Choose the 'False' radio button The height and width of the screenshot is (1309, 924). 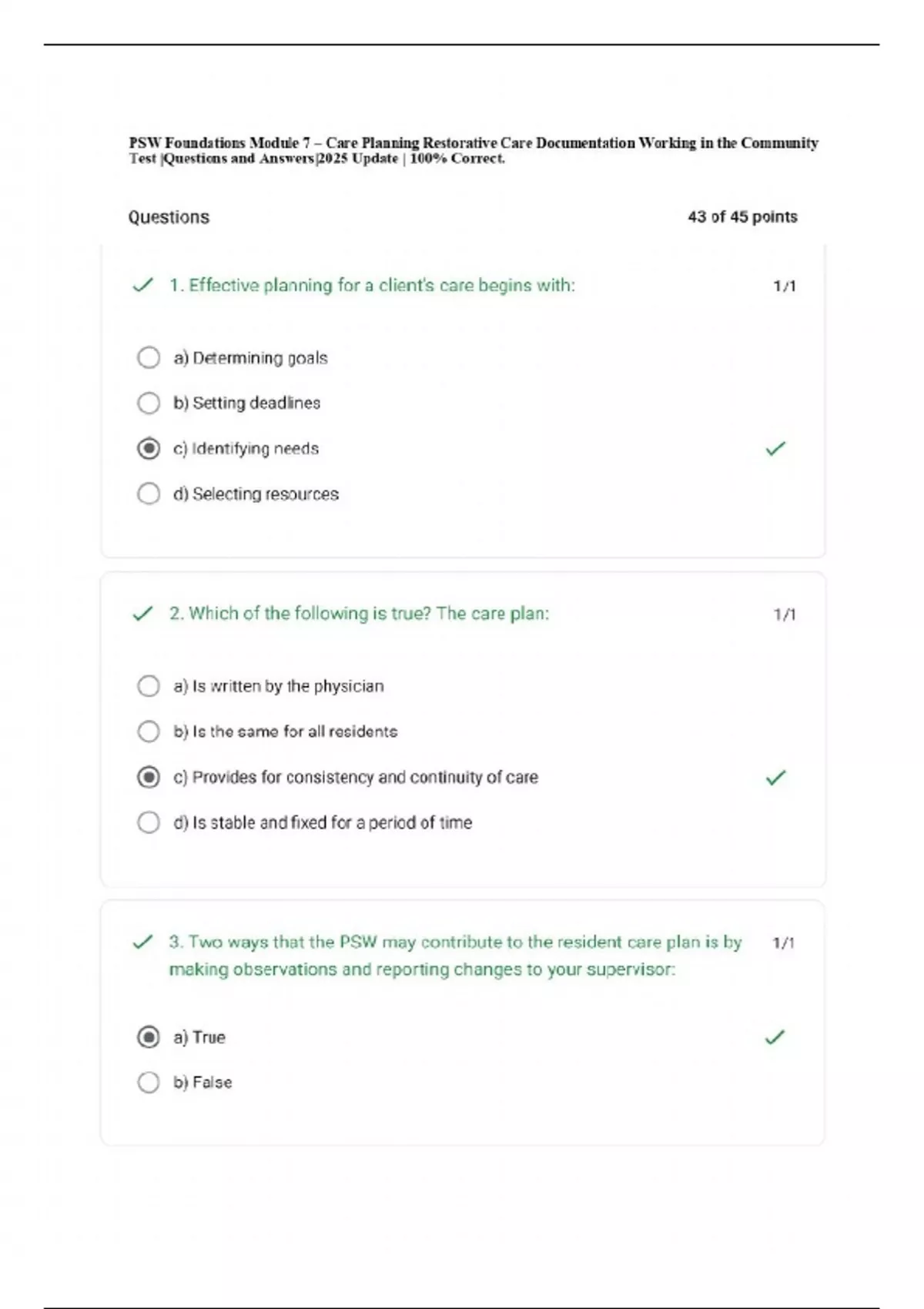pyautogui.click(x=149, y=1083)
